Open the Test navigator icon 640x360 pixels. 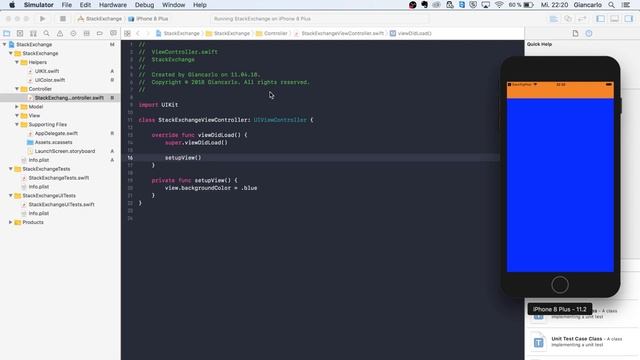pos(73,33)
